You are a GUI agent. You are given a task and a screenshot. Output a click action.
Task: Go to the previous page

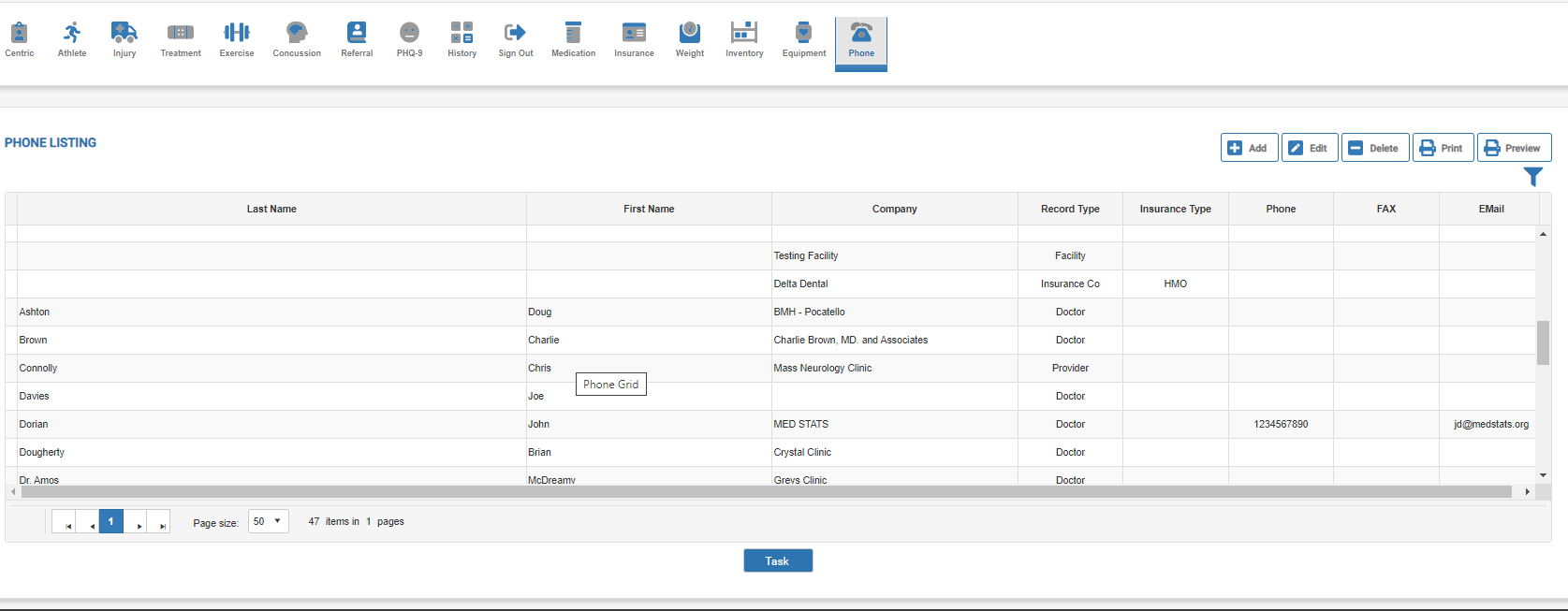[x=88, y=521]
